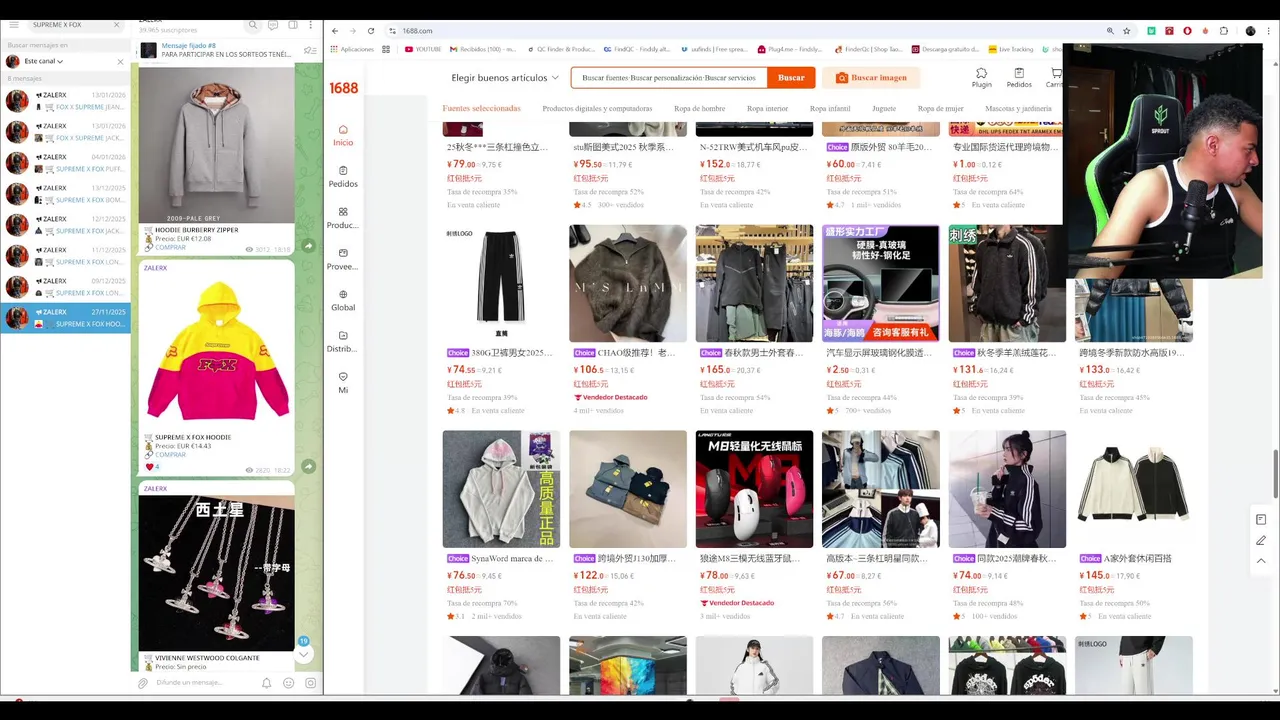Expand 'Elegir buenos artículos' dropdown
Viewport: 1280px width, 720px height.
(x=505, y=77)
